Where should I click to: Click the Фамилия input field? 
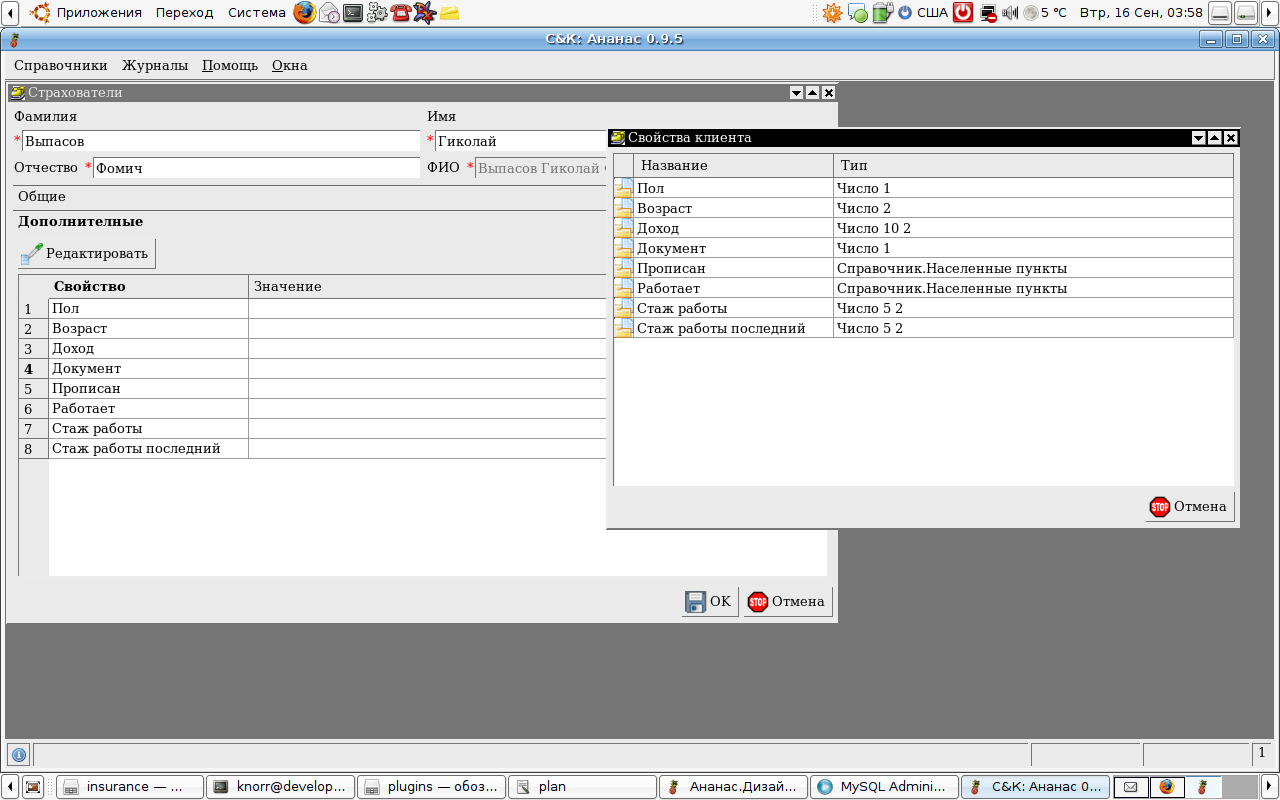tap(220, 141)
